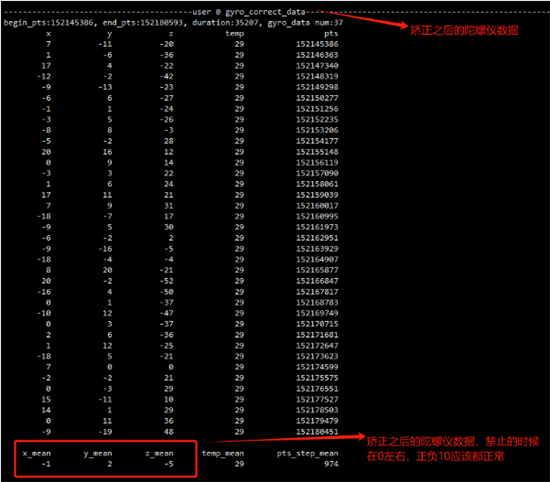550x482 pixels.
Task: Click the temp_mean label
Action: click(x=223, y=453)
